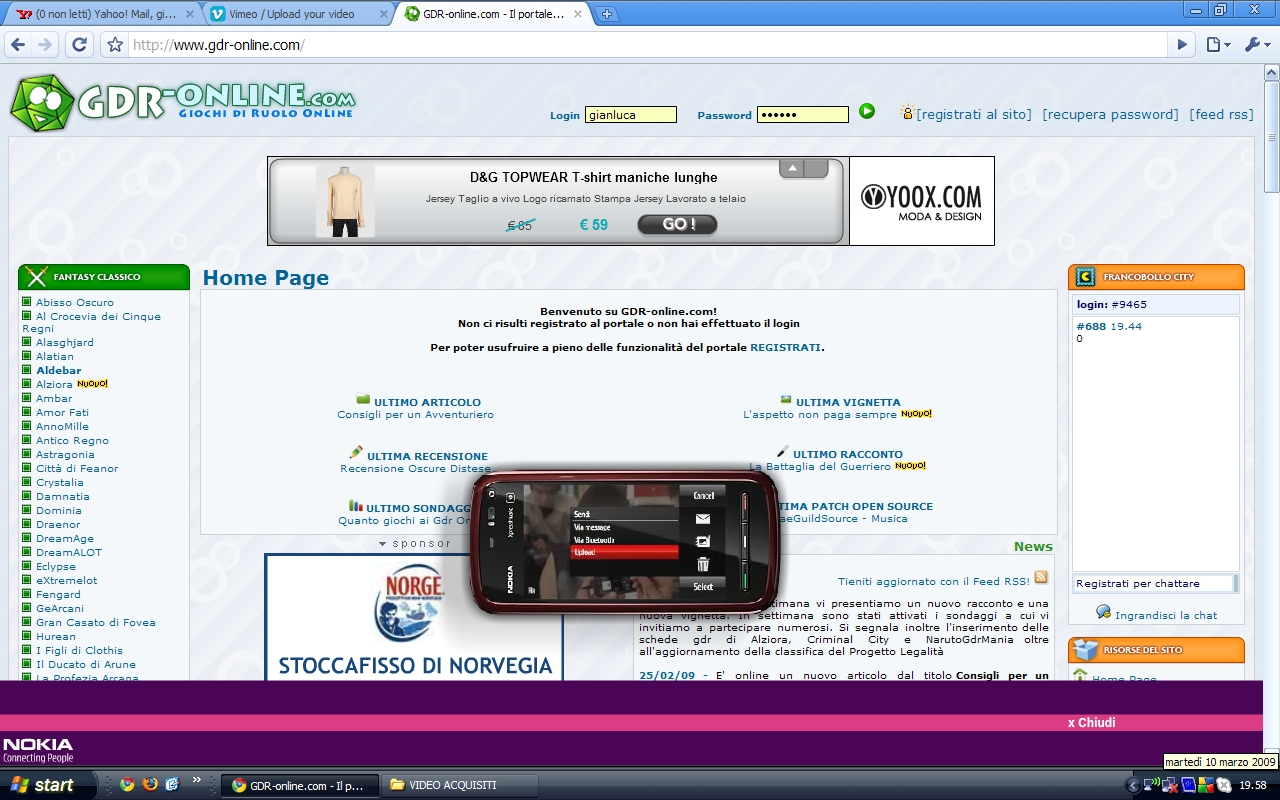1280x800 pixels.
Task: Click the ULTIMO ARTICOLO green icon
Action: click(363, 399)
